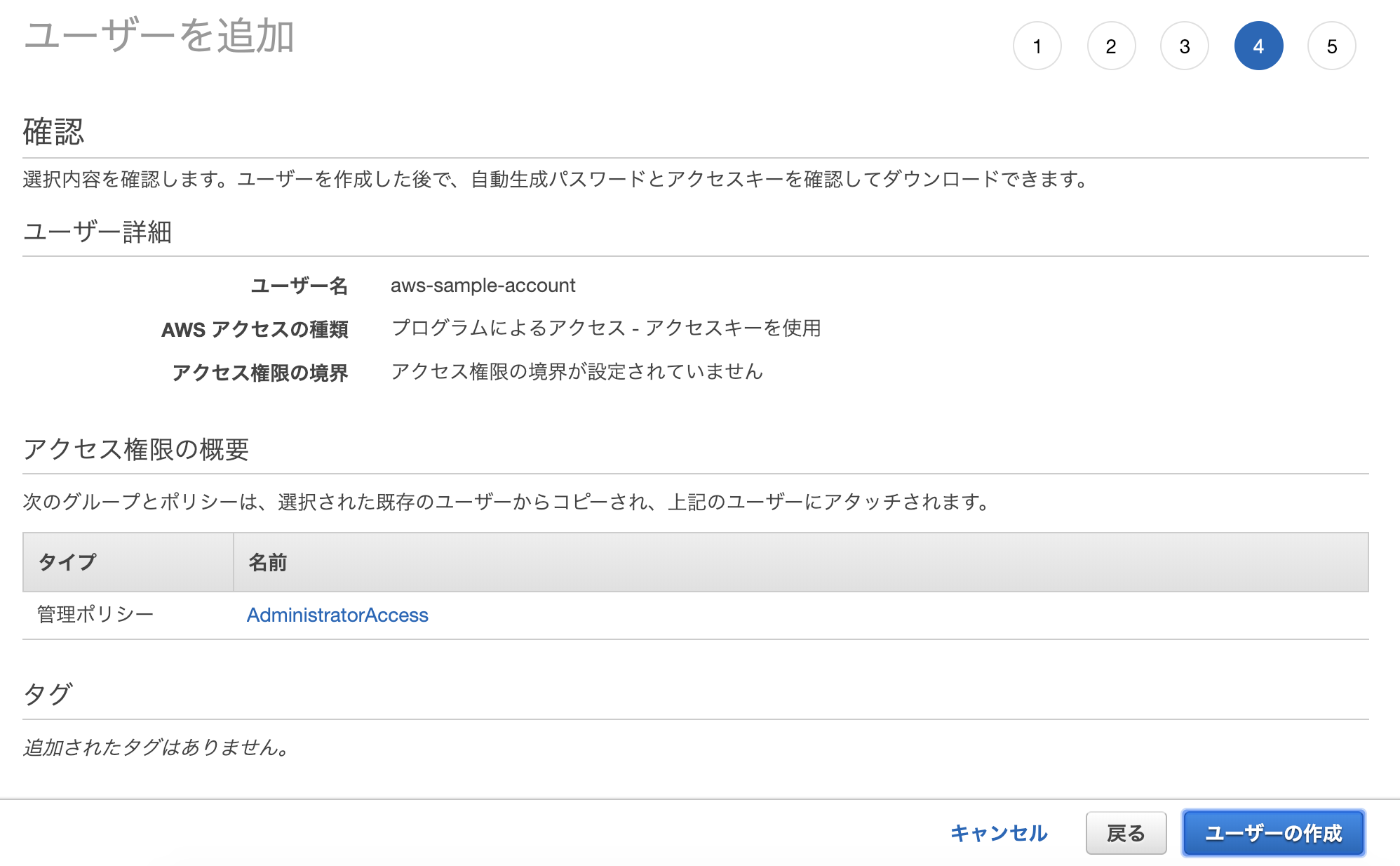Click the ユーザーを追加 page title
The image size is (1400, 866).
pos(159,36)
